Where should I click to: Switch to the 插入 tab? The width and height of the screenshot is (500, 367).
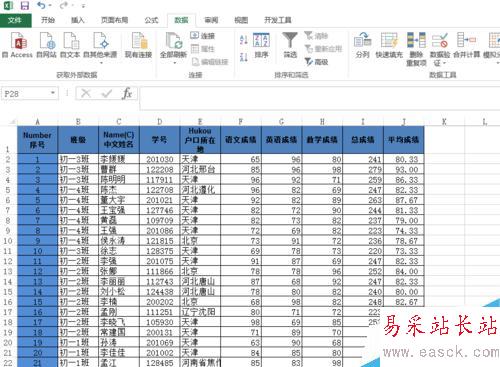pyautogui.click(x=77, y=20)
